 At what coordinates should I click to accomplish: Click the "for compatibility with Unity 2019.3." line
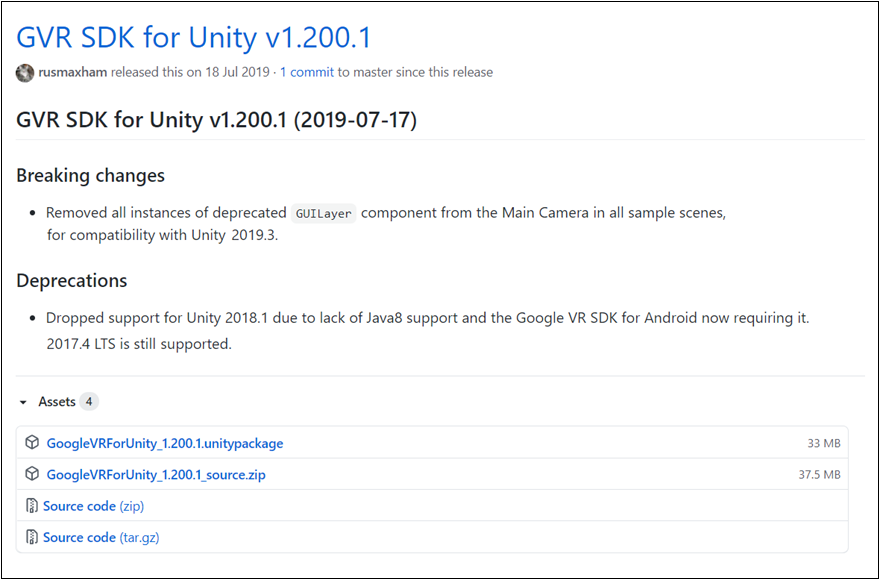click(163, 235)
